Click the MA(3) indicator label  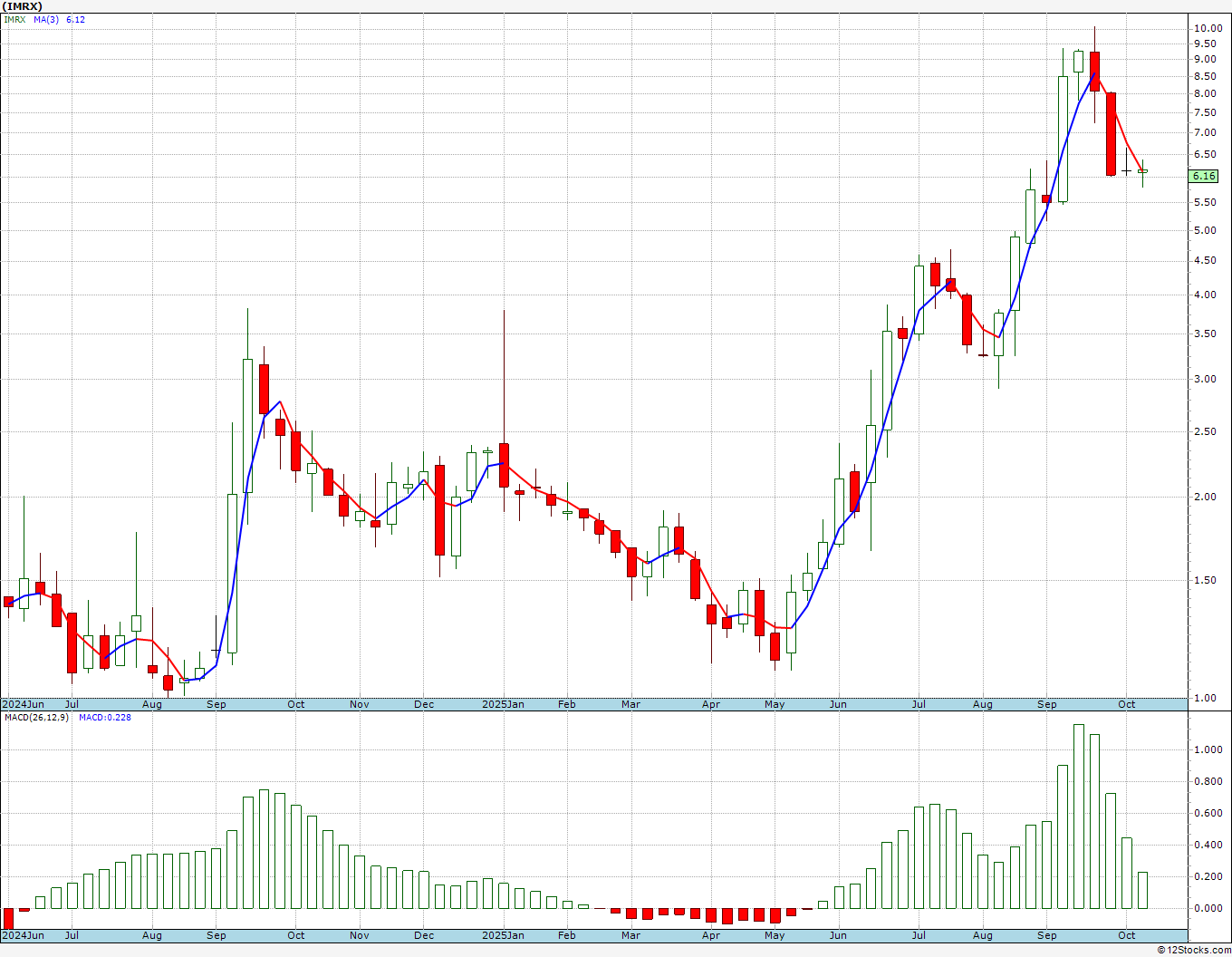(46, 19)
